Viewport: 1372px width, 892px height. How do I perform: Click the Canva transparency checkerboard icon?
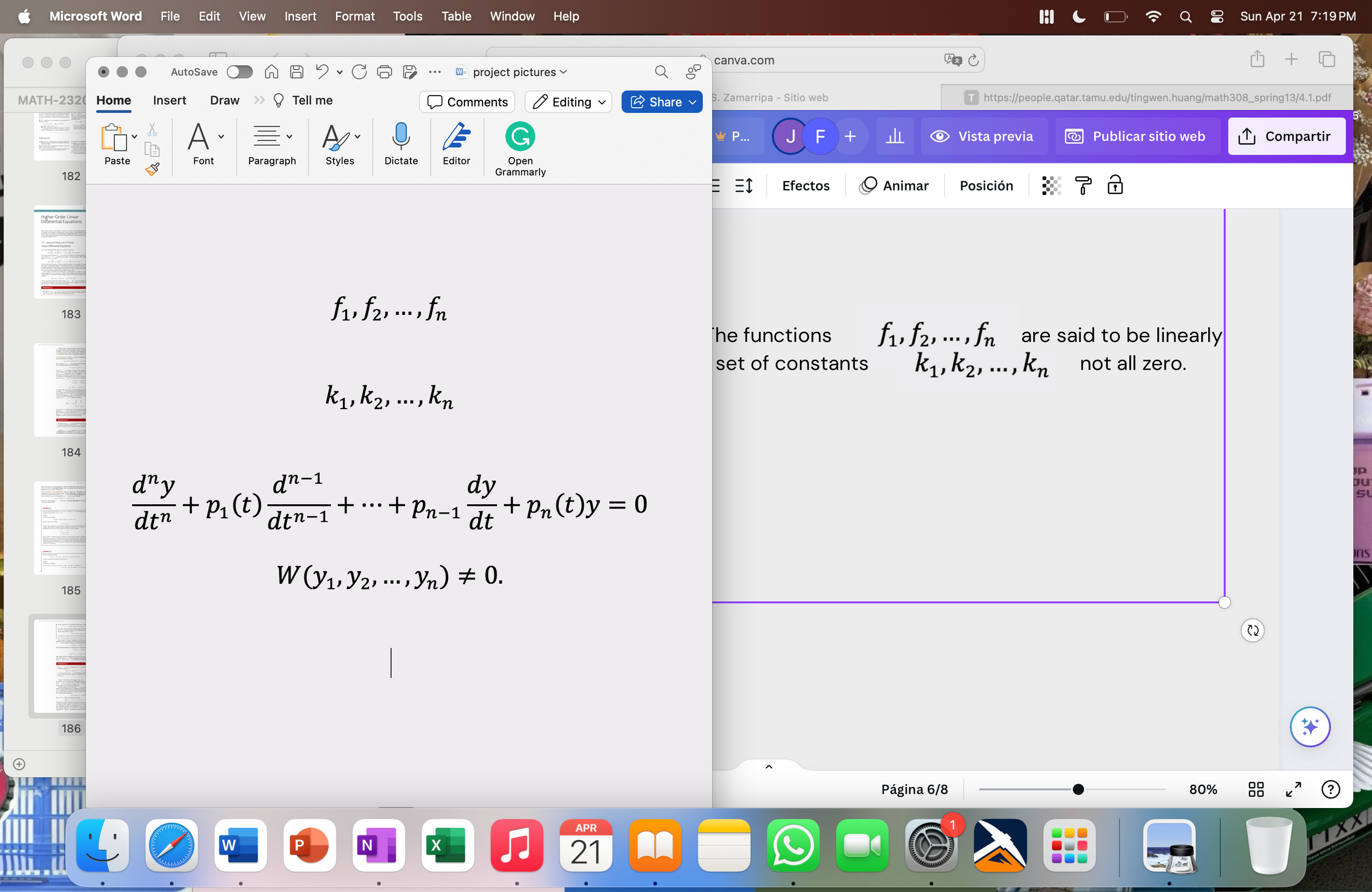(x=1051, y=185)
